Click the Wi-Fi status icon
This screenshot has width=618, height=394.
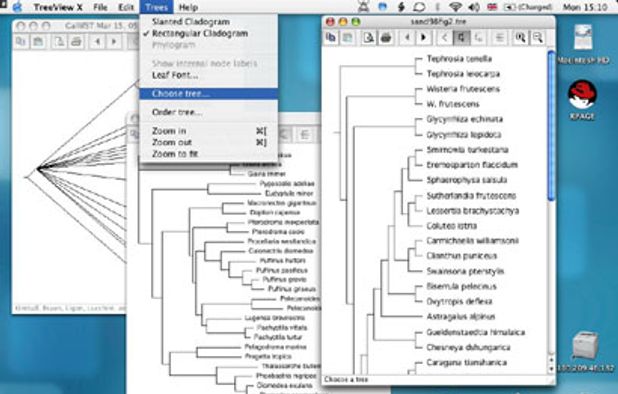456,7
